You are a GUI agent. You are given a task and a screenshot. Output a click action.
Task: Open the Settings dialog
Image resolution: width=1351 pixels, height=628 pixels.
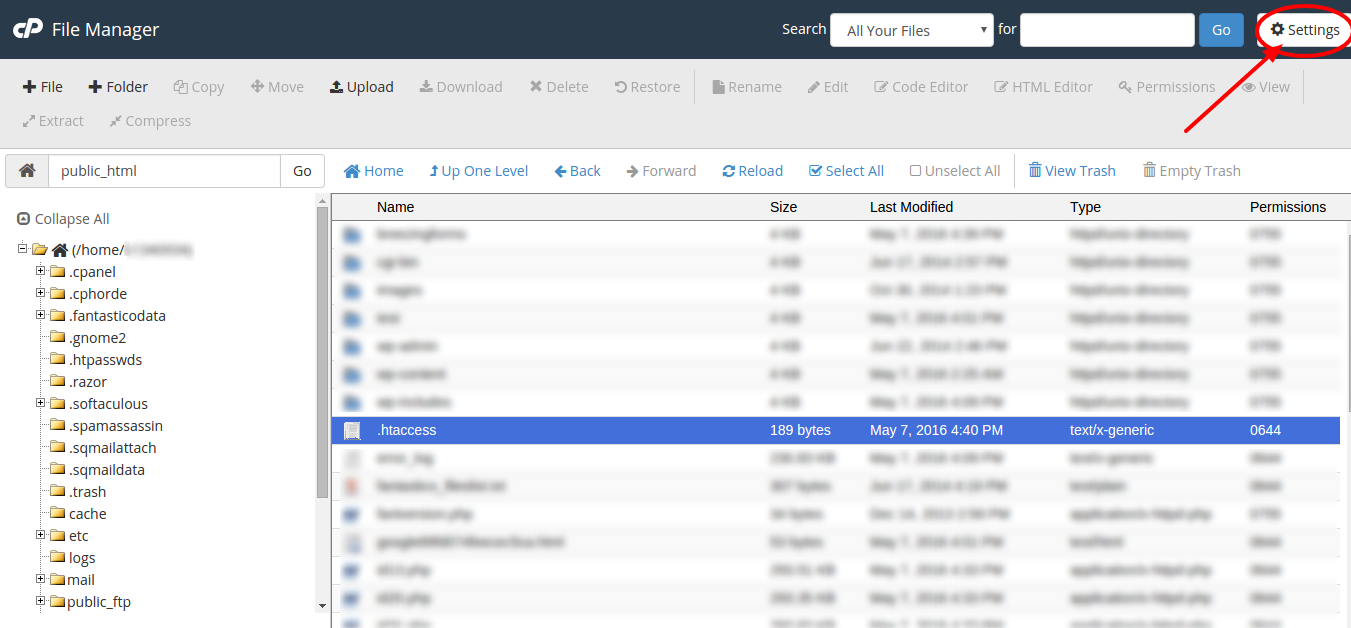click(1303, 30)
